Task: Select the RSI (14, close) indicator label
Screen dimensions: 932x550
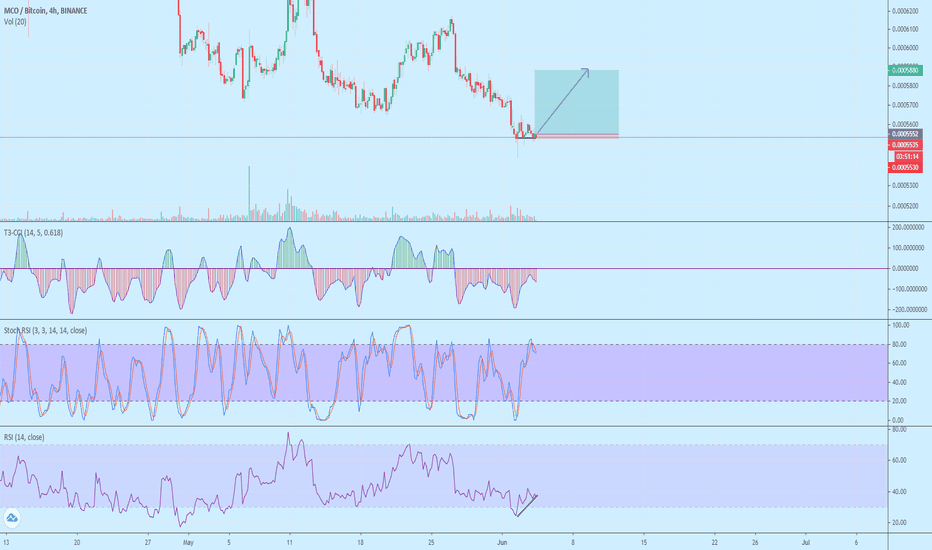Action: click(24, 437)
